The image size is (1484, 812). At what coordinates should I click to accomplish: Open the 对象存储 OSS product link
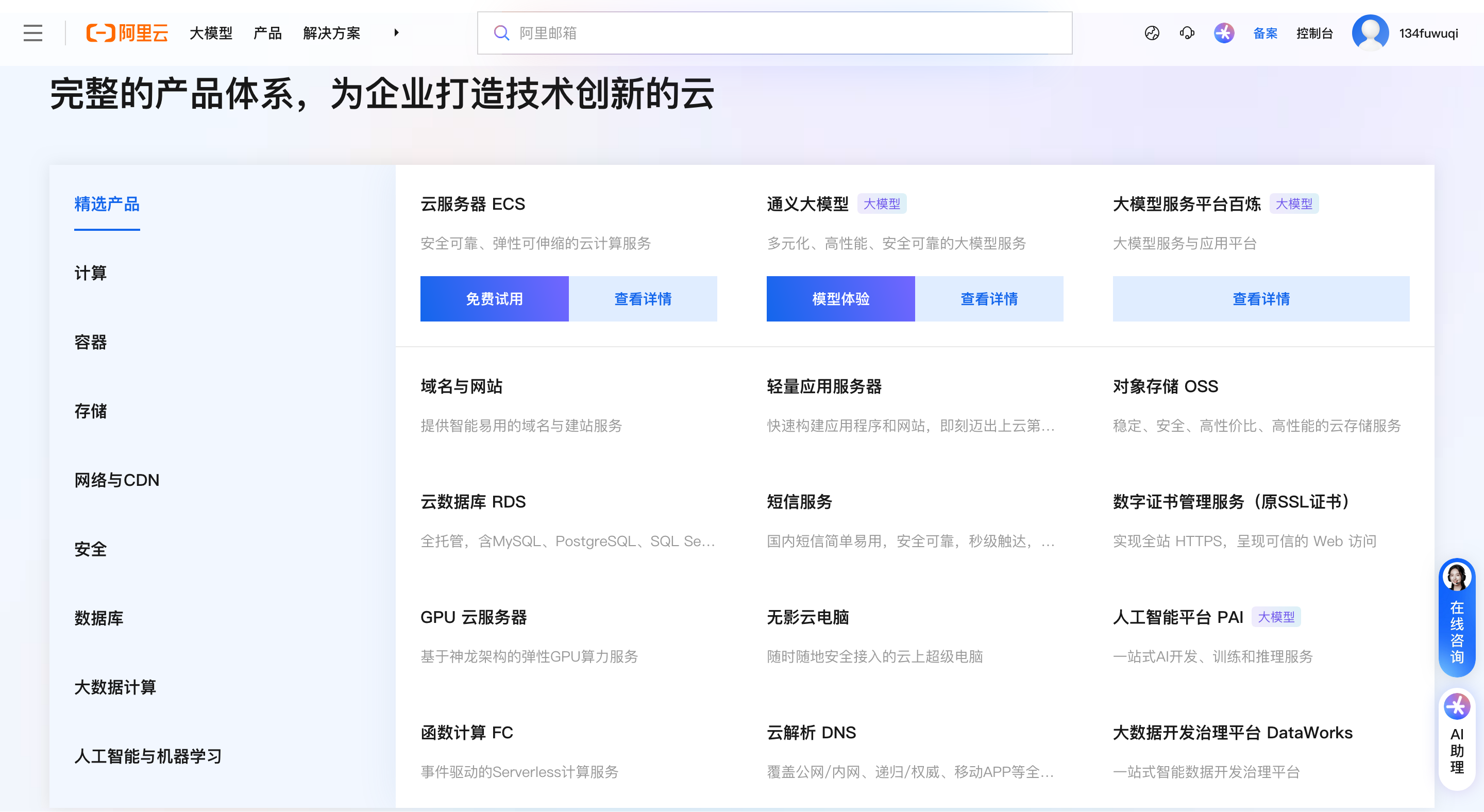[1166, 386]
